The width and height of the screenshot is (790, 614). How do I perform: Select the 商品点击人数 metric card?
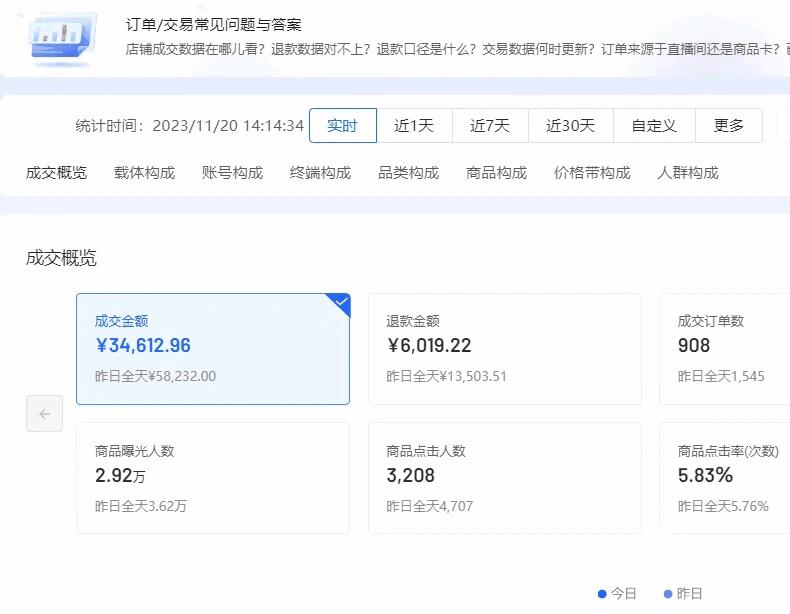pyautogui.click(x=505, y=478)
